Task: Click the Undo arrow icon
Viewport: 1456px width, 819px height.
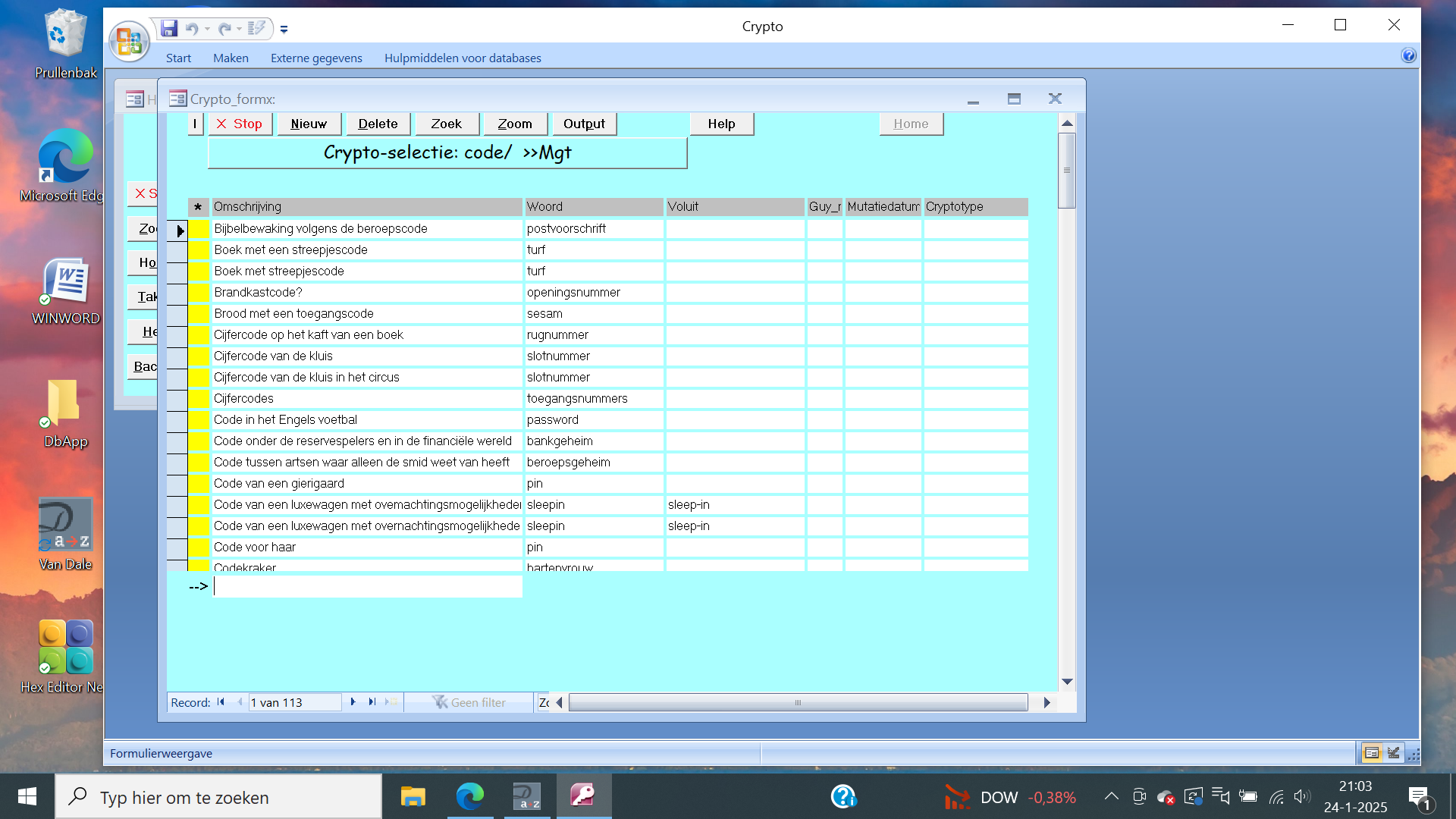Action: point(192,29)
